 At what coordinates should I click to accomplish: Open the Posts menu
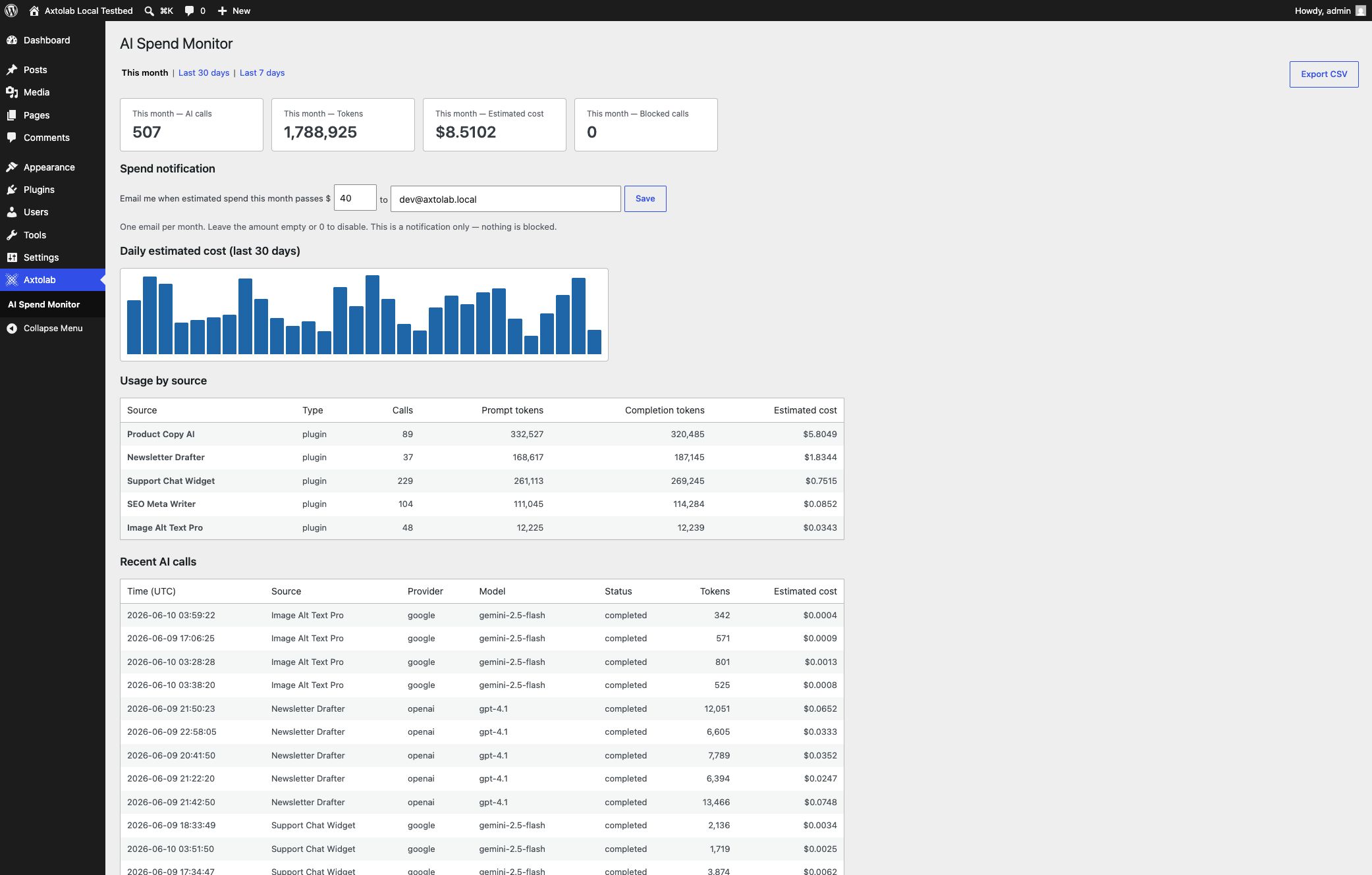pyautogui.click(x=53, y=70)
